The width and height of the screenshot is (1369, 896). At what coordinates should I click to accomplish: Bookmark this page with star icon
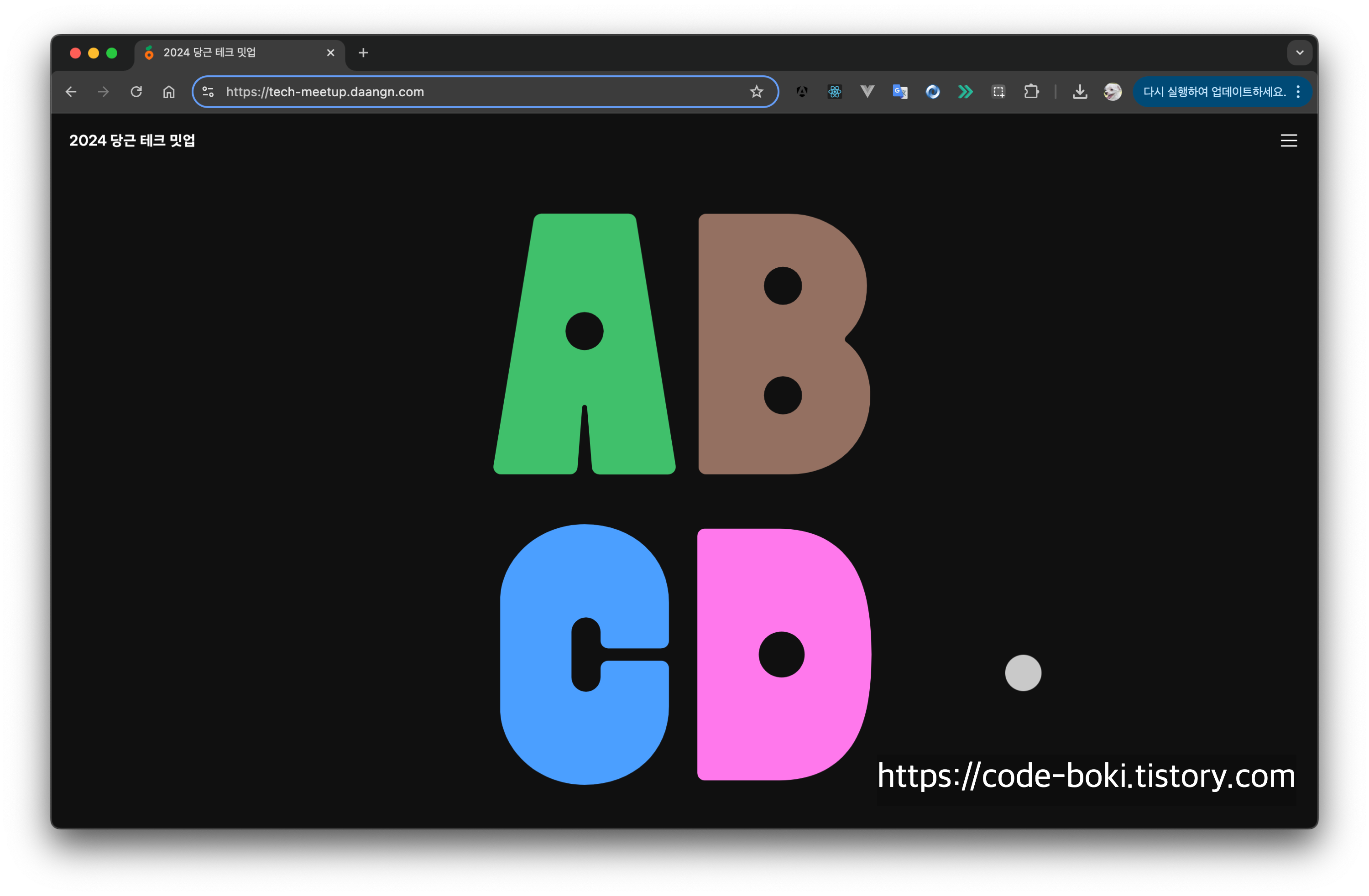pos(757,91)
